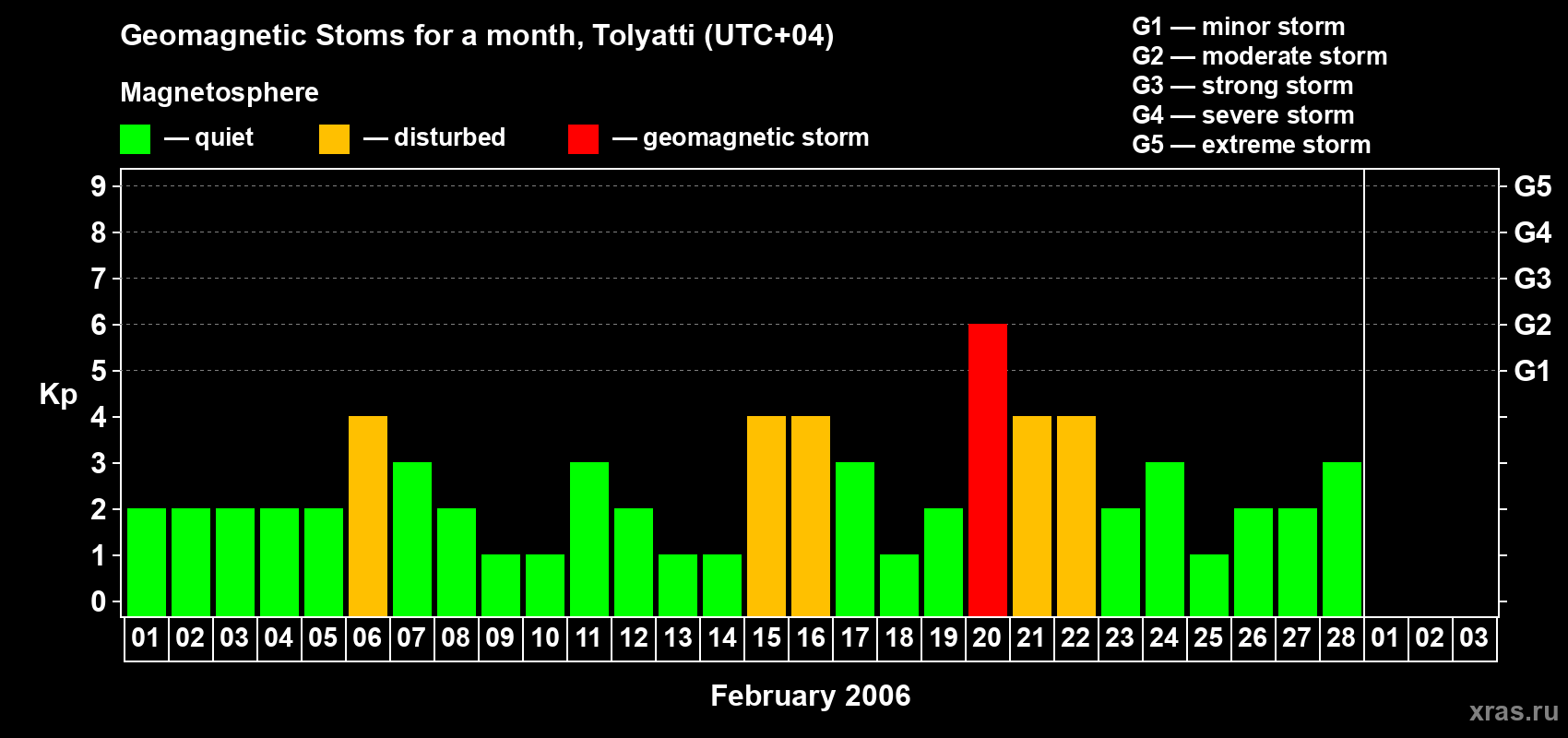
Task: Click the day label 13
Action: pyautogui.click(x=677, y=637)
